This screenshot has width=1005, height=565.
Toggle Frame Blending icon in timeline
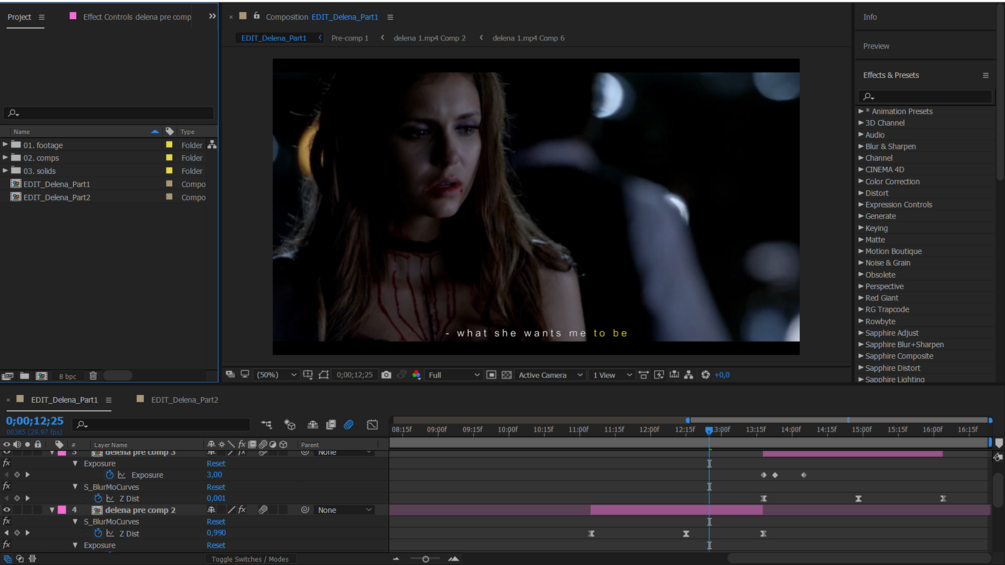click(331, 425)
